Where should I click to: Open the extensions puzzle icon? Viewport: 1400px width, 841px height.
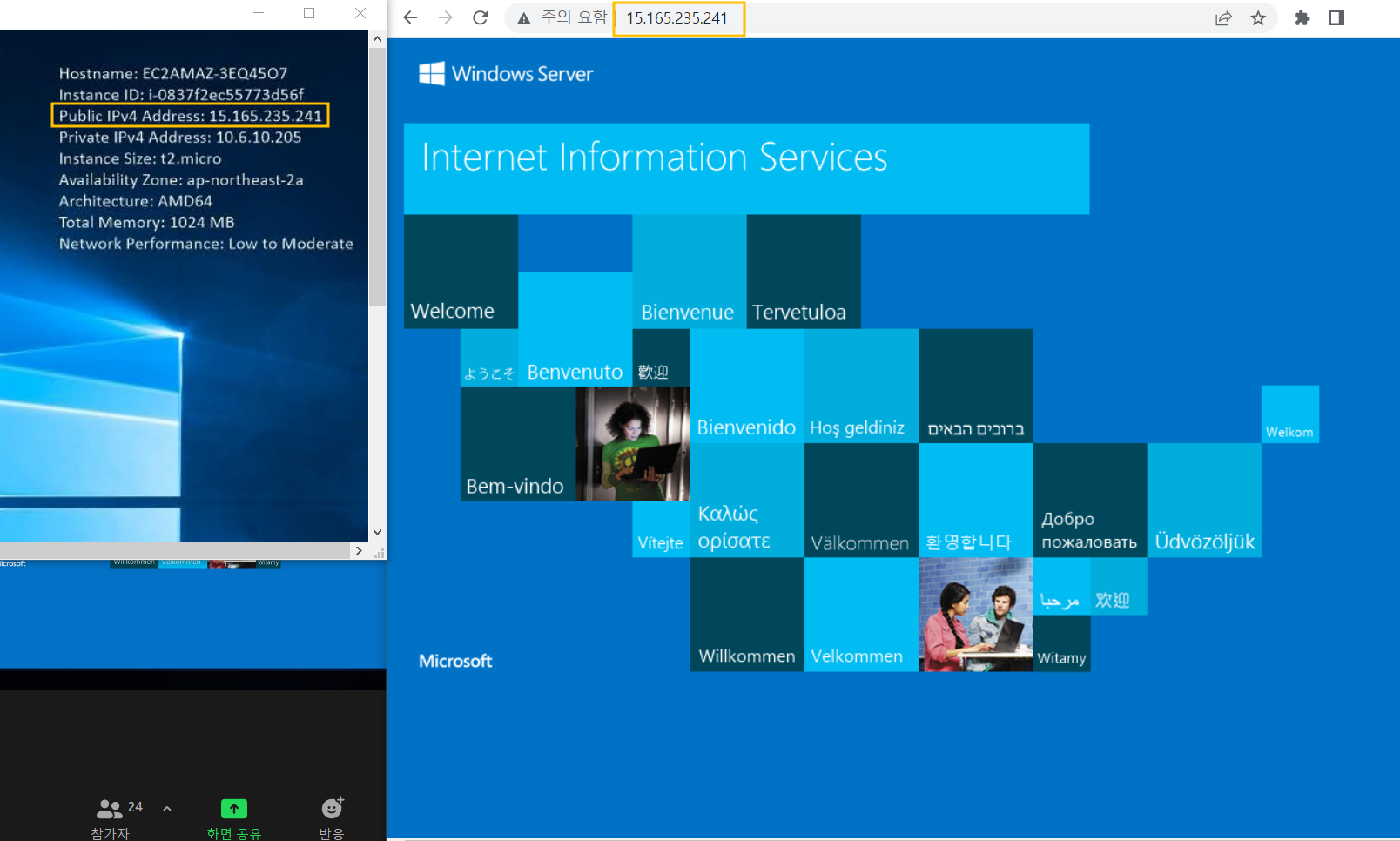(x=1302, y=18)
